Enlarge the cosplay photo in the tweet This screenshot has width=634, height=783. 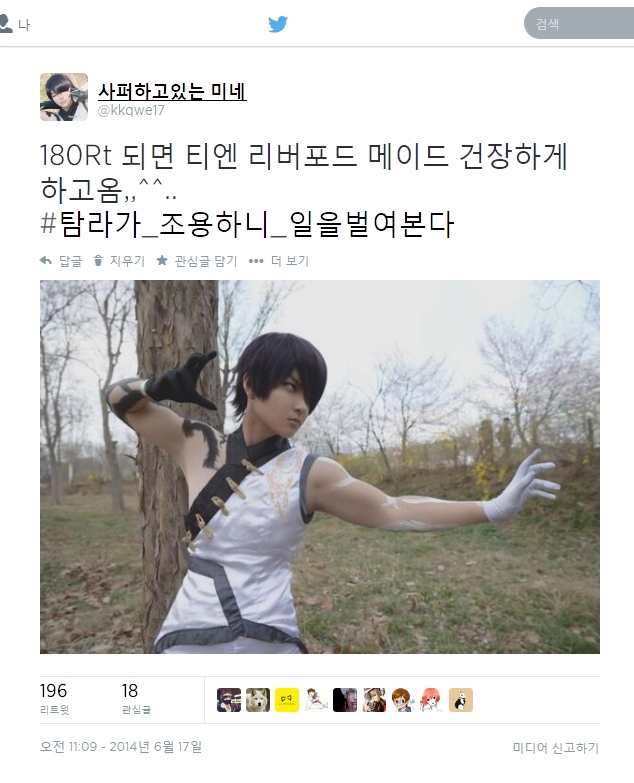[319, 466]
